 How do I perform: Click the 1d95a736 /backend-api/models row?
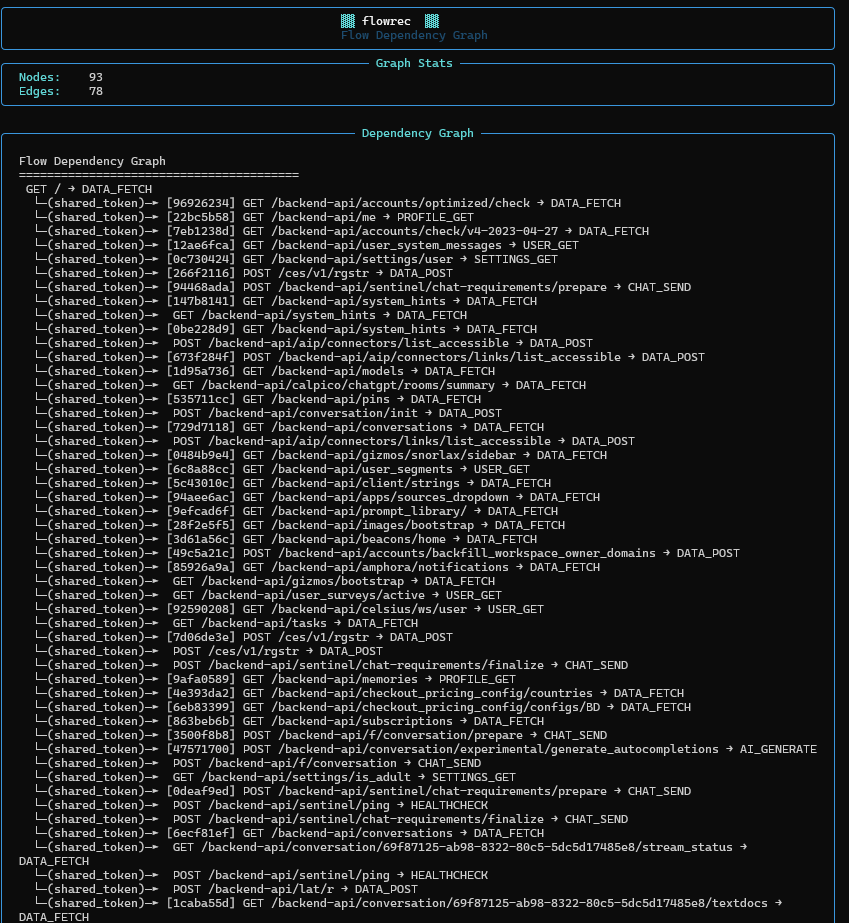[x=266, y=371]
